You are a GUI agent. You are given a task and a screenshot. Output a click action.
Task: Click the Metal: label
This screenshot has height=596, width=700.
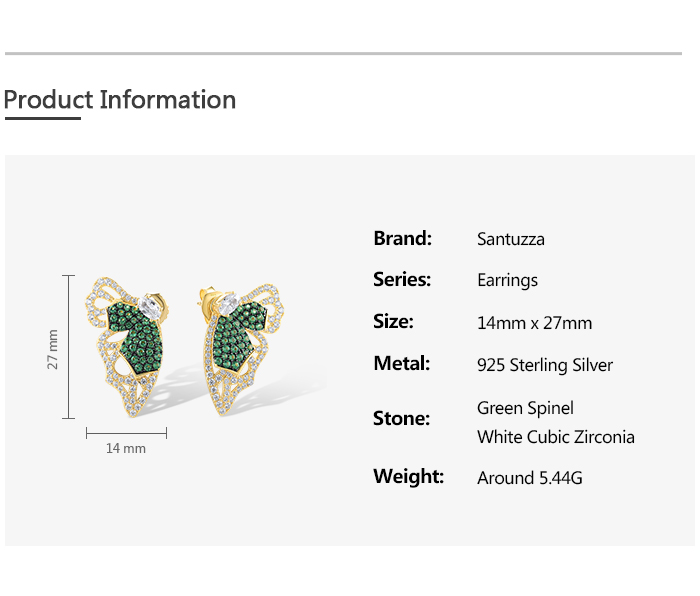point(401,364)
